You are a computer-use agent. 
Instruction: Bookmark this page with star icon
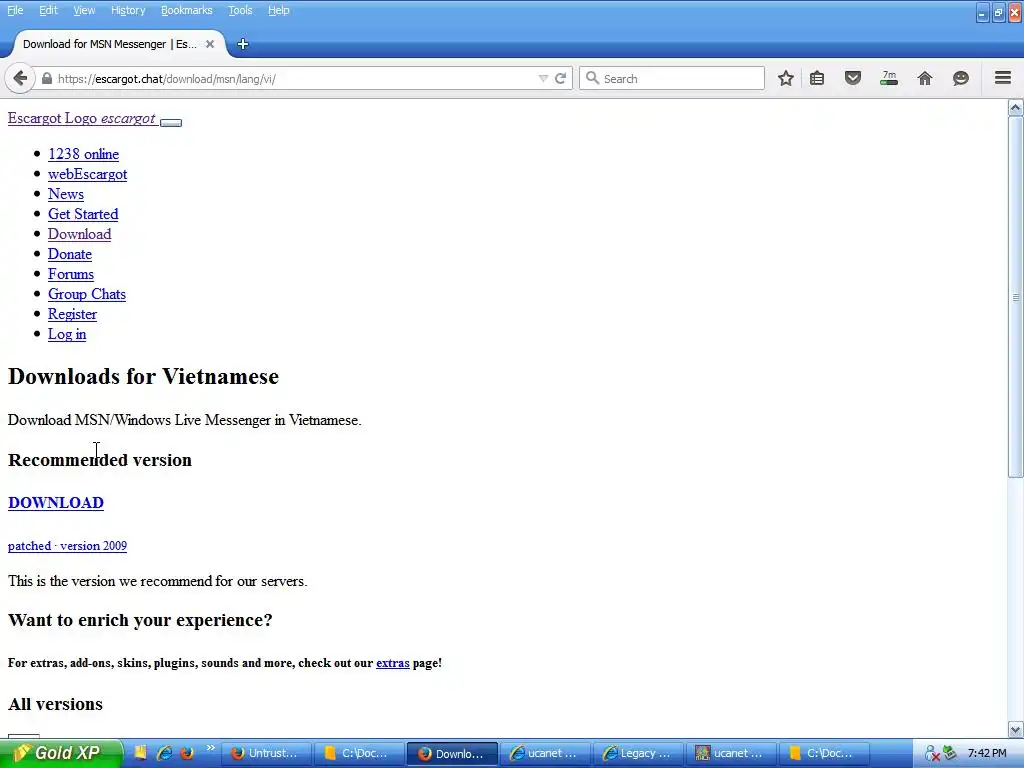(786, 78)
